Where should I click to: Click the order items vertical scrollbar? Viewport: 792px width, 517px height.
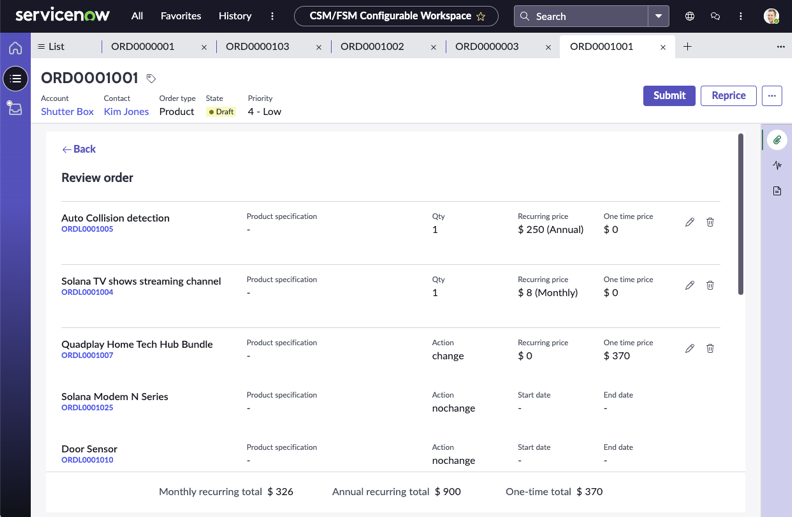click(740, 214)
